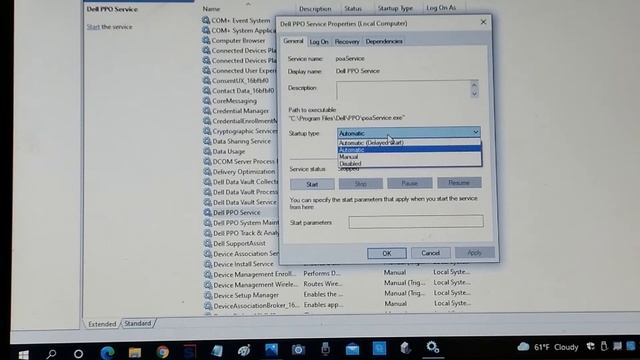Click gear icon beside Dell Data Vault Service
The width and height of the screenshot is (640, 360).
point(208,202)
